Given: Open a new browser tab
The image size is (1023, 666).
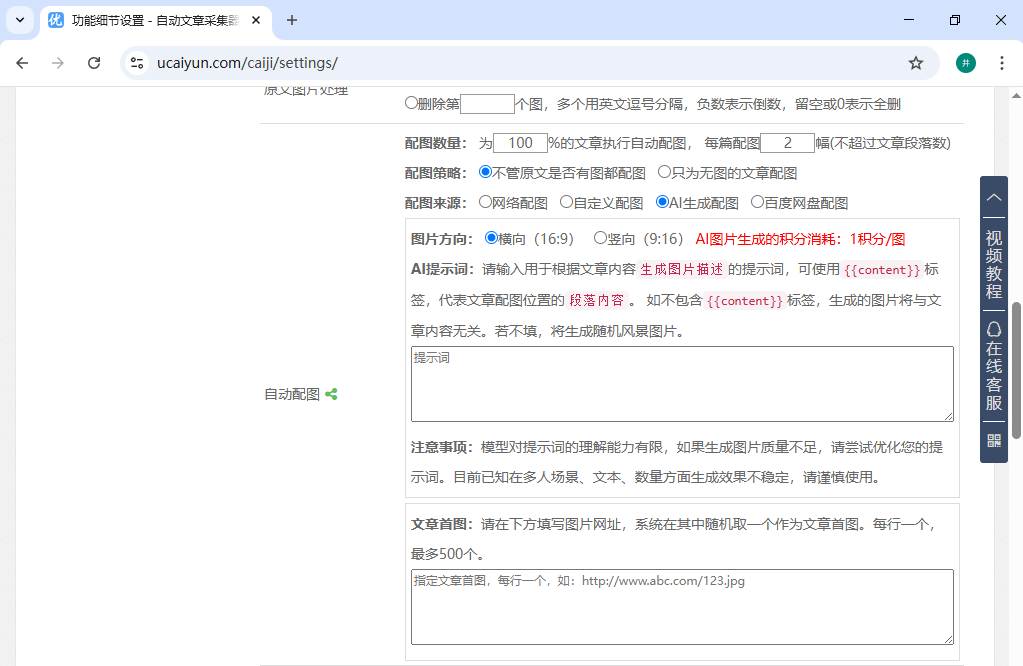Looking at the screenshot, I should click(x=290, y=20).
